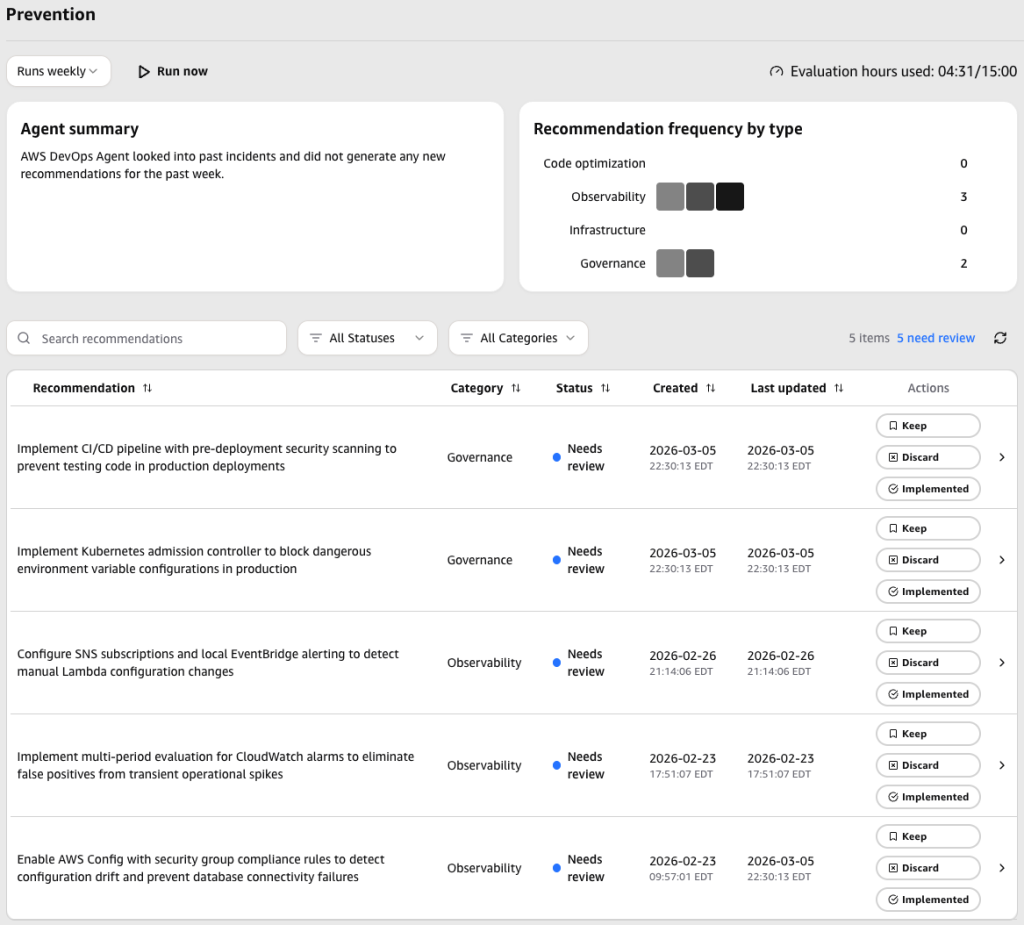
Task: Refresh the recommendations list
Action: click(1000, 338)
